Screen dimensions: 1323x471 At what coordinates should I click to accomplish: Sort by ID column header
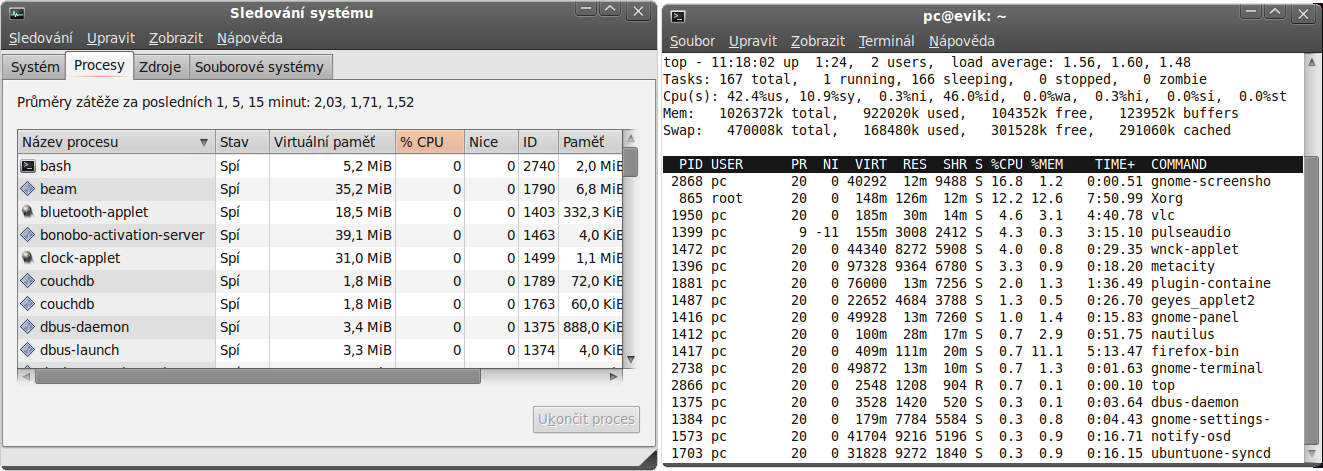tap(538, 142)
